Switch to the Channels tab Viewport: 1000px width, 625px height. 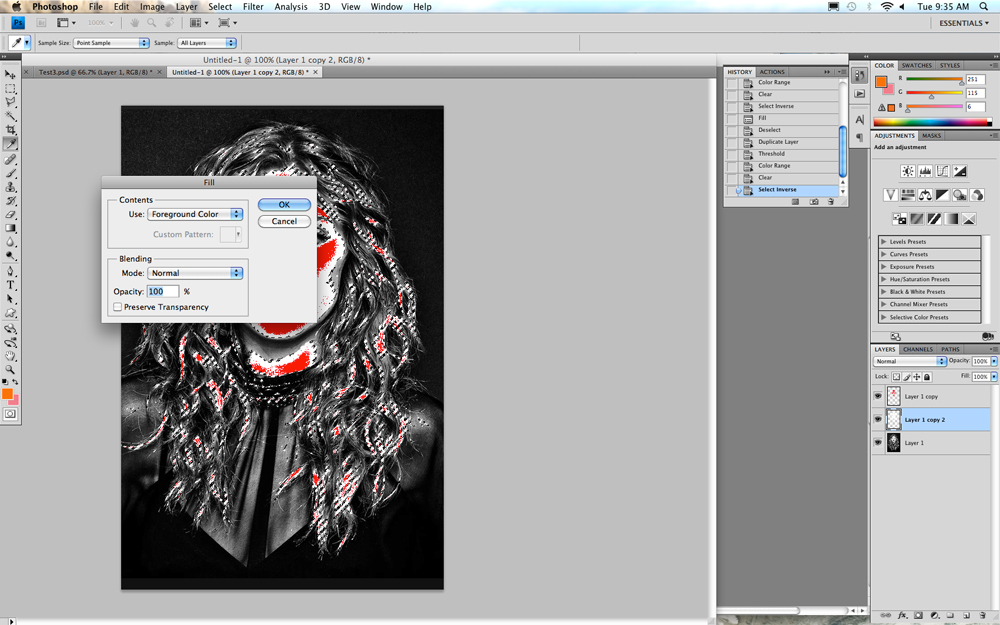pyautogui.click(x=918, y=349)
